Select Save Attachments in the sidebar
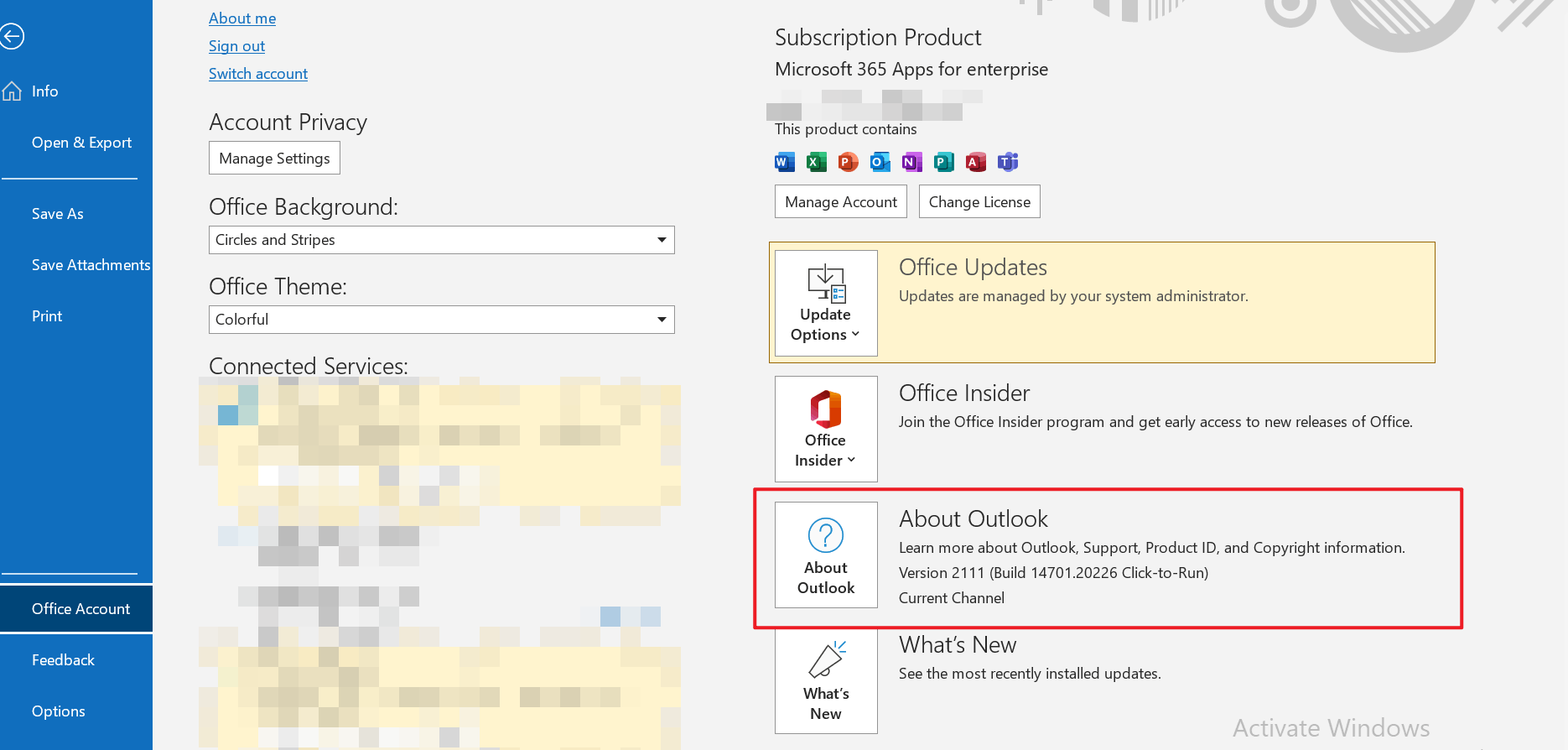This screenshot has width=1568, height=750. coord(76,265)
